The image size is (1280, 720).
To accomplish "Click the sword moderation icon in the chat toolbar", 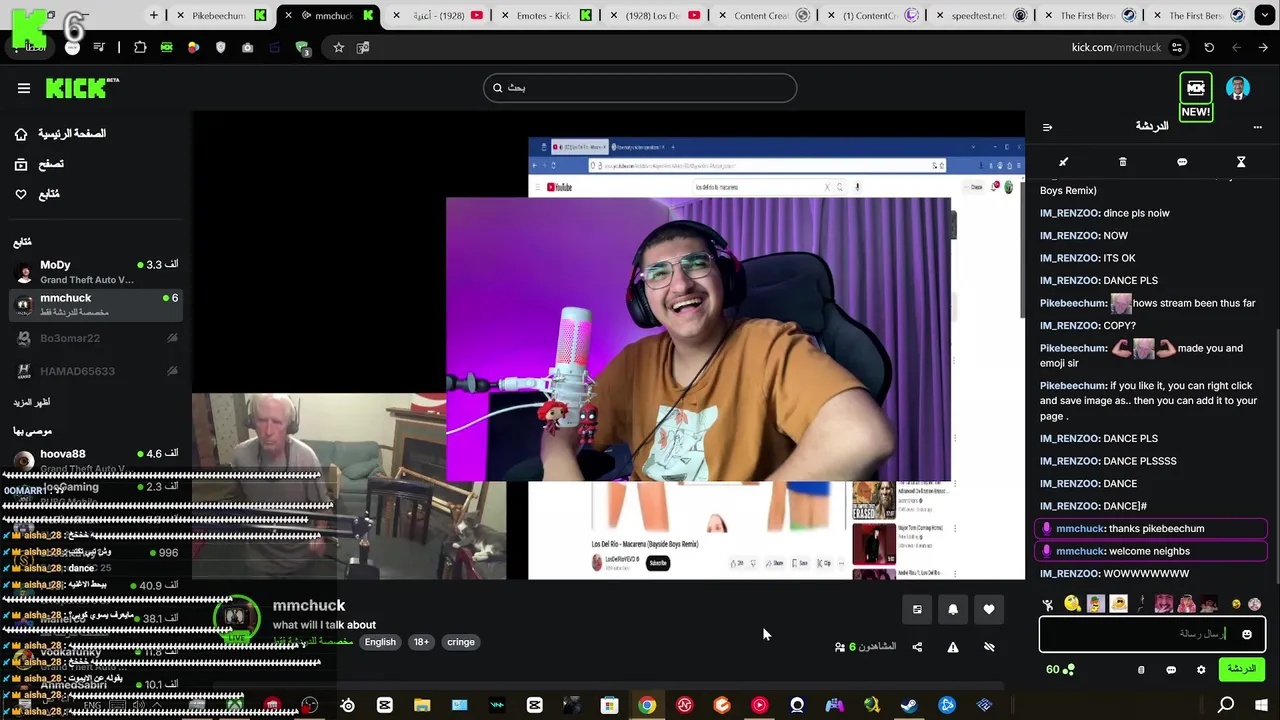I will click(1064, 162).
